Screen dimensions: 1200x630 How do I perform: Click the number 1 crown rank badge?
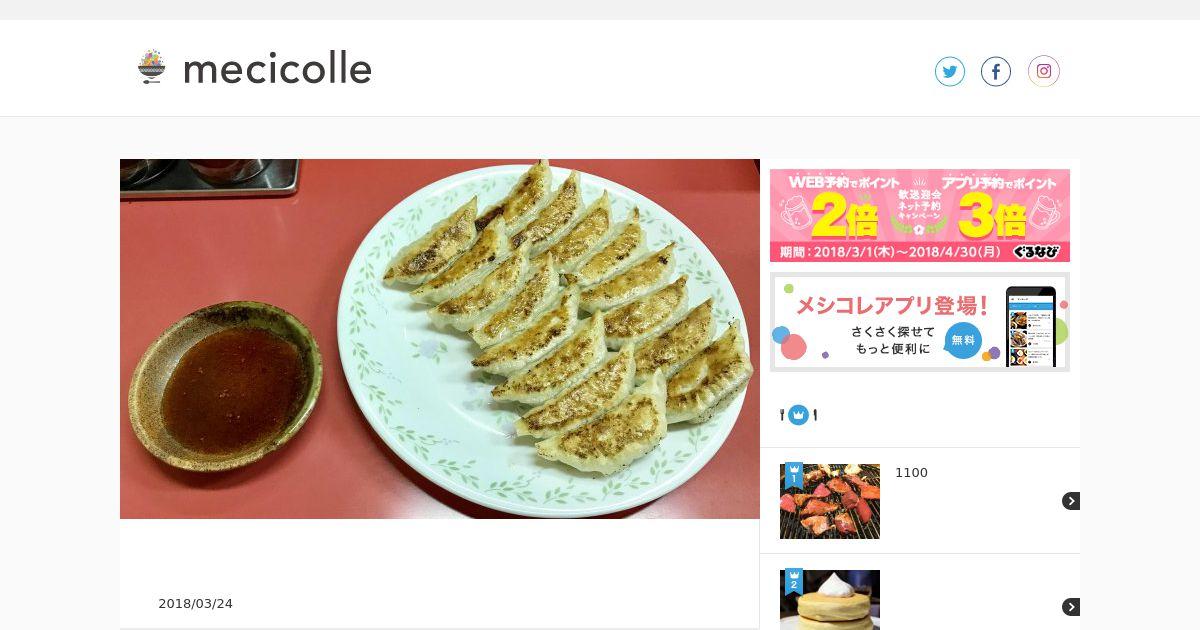(x=794, y=475)
